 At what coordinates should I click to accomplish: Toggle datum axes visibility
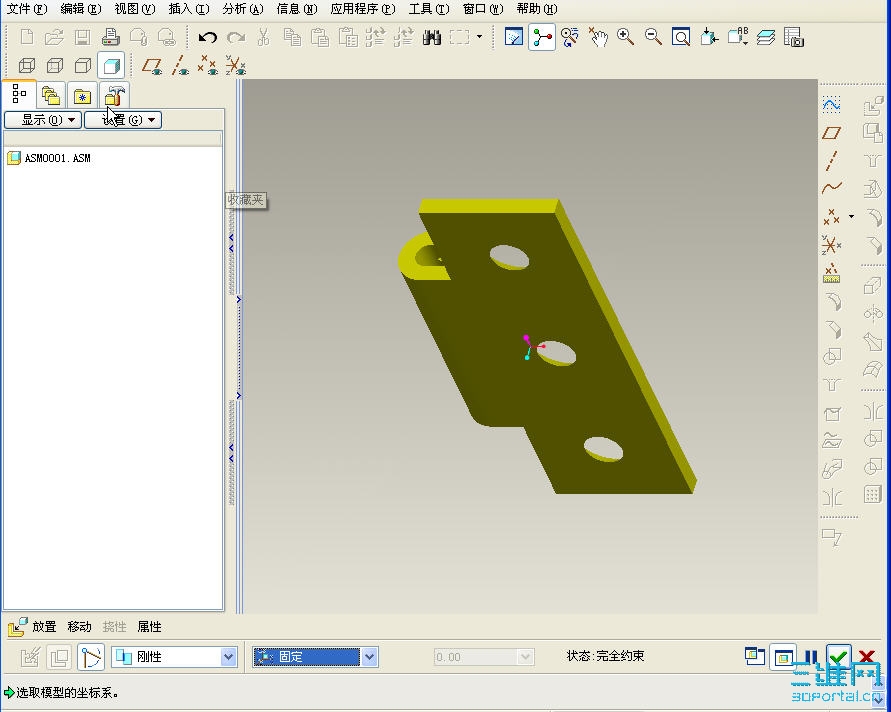pyautogui.click(x=180, y=66)
